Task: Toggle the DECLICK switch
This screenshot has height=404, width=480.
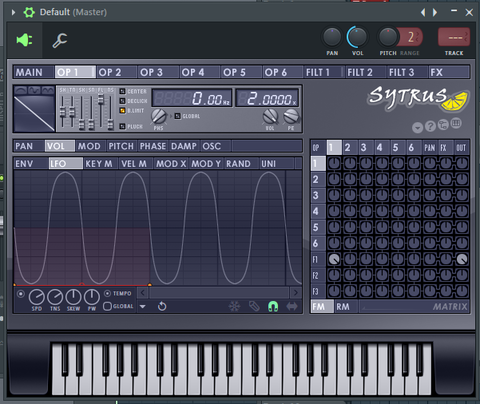Action: click(x=122, y=101)
